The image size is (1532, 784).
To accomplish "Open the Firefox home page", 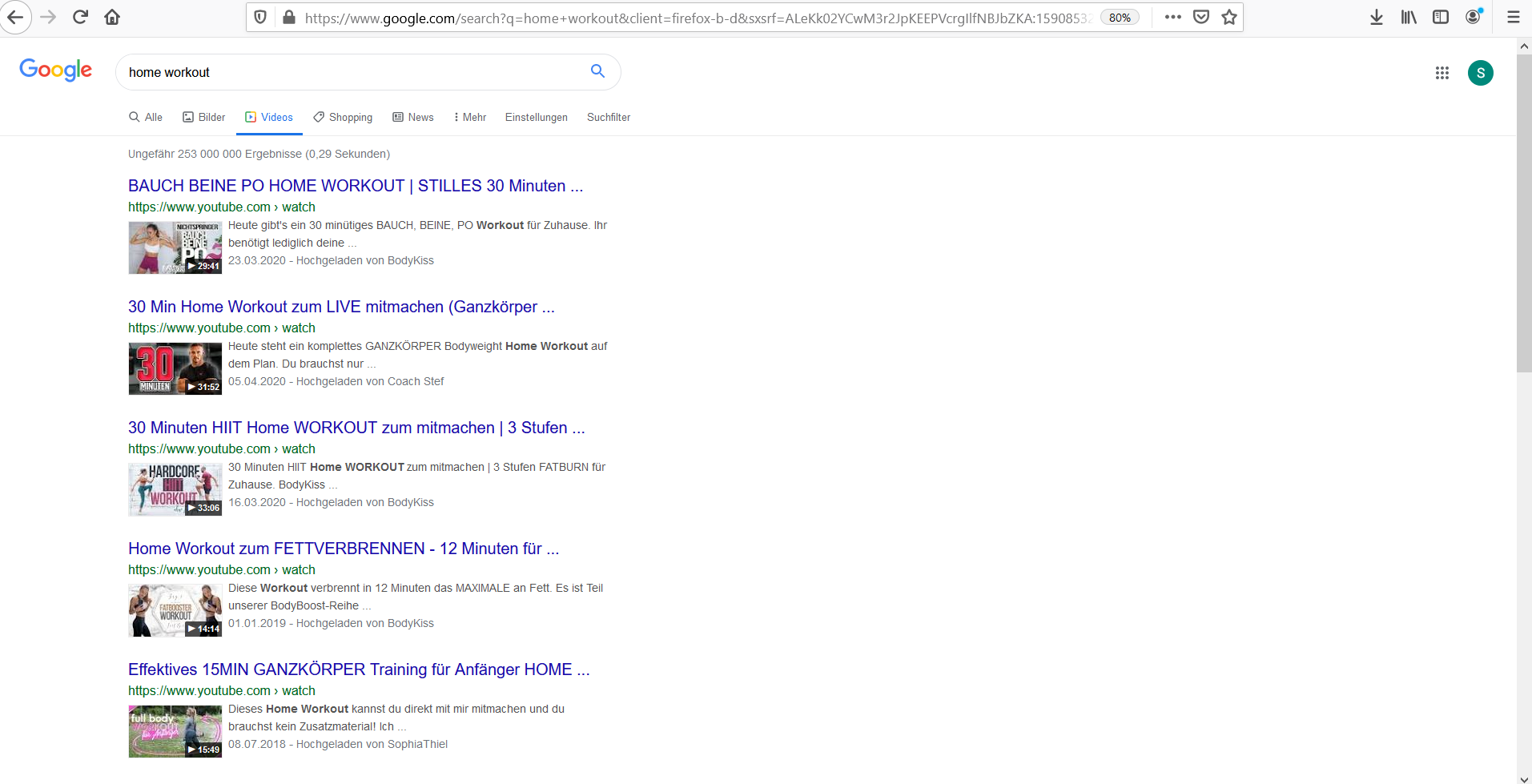I will click(112, 17).
